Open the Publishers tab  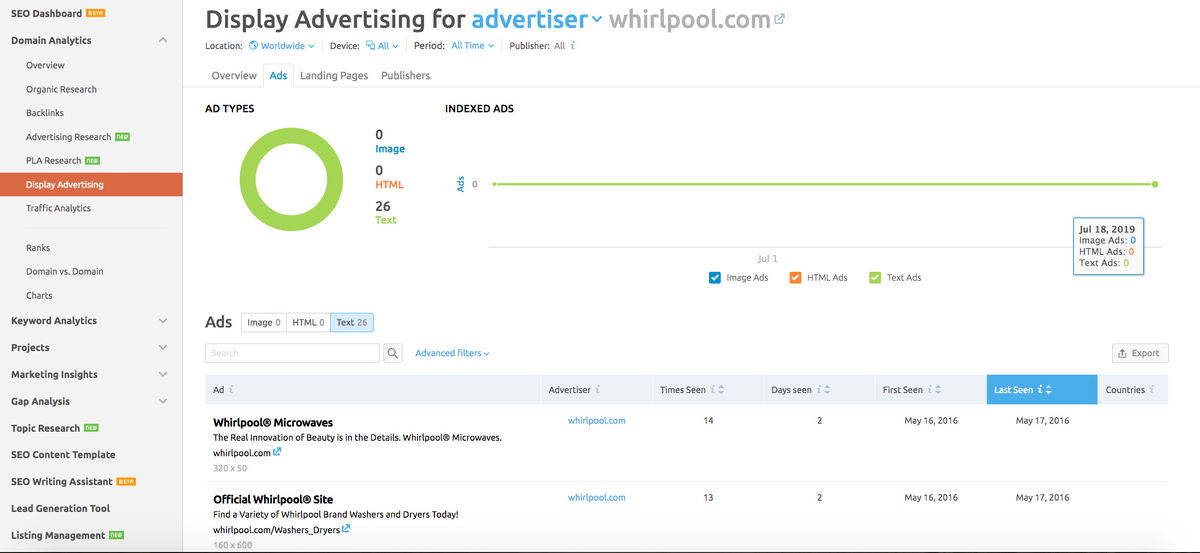pos(405,76)
